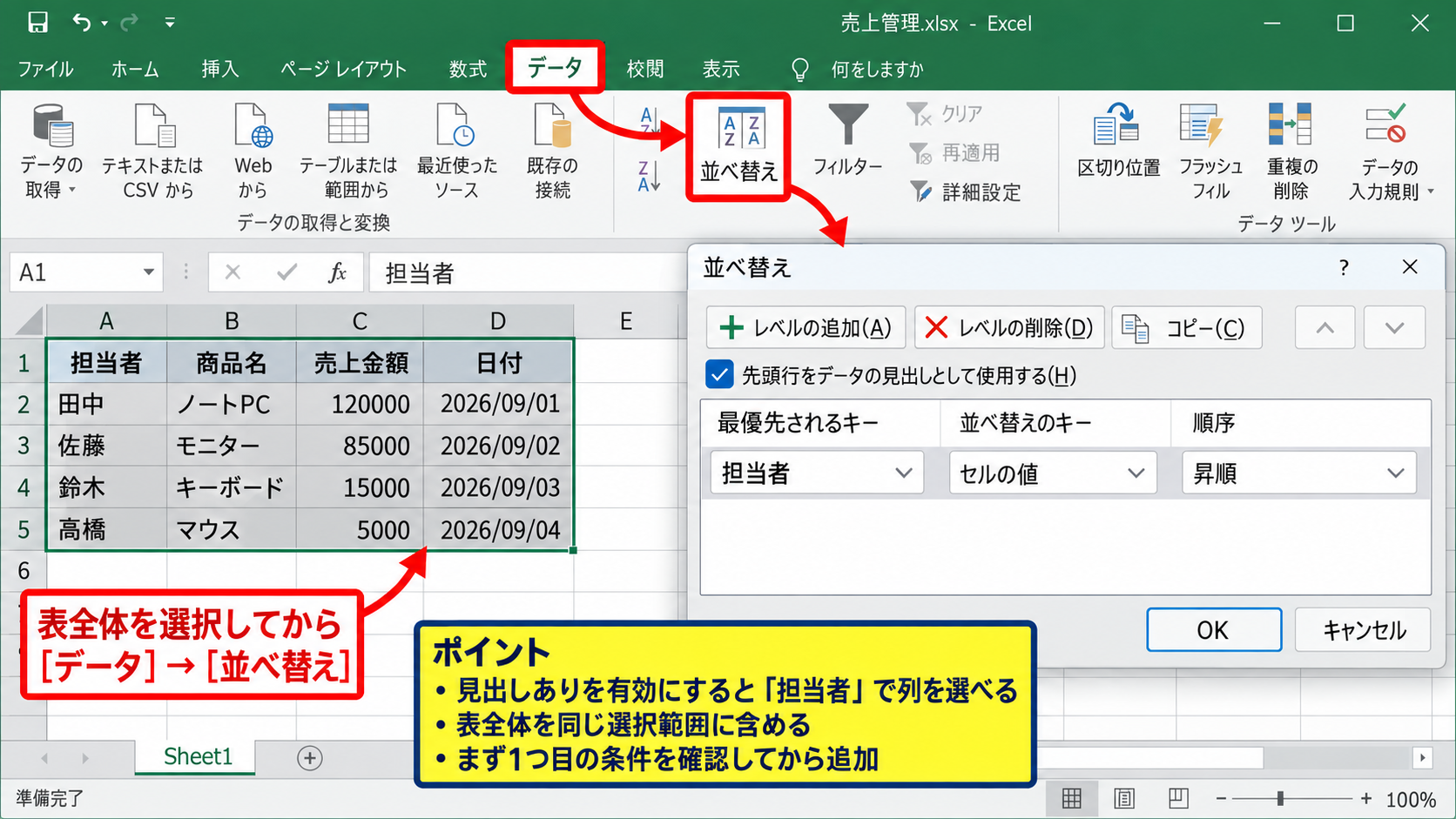
Task: Open the 数式 ribbon tab
Action: (468, 69)
